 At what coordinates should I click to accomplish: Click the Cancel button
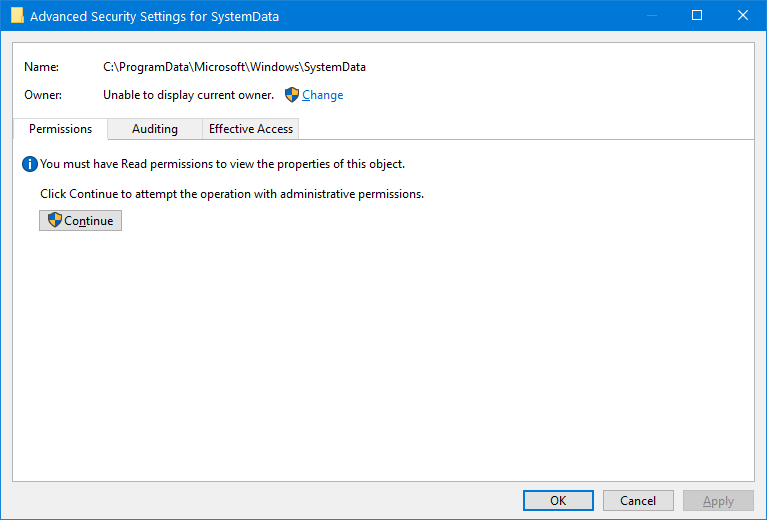click(x=638, y=500)
